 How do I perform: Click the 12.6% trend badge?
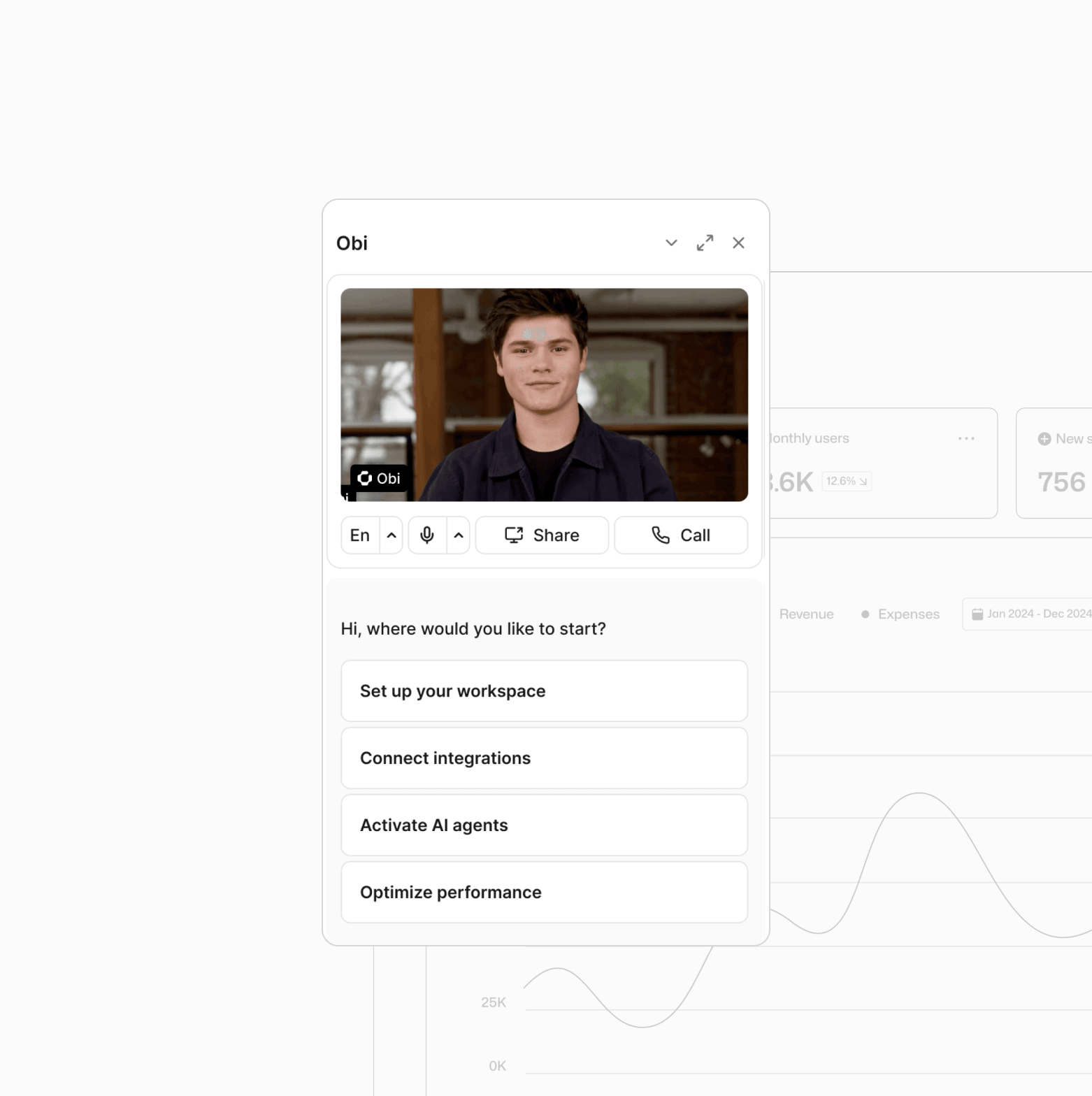[x=847, y=481]
